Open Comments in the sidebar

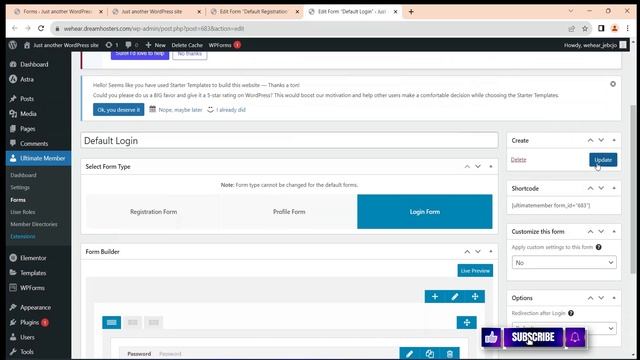click(x=34, y=144)
